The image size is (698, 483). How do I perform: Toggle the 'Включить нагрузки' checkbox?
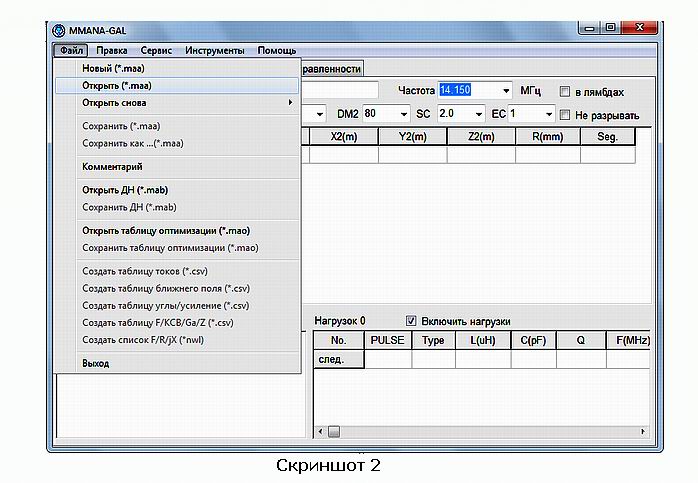pyautogui.click(x=411, y=321)
